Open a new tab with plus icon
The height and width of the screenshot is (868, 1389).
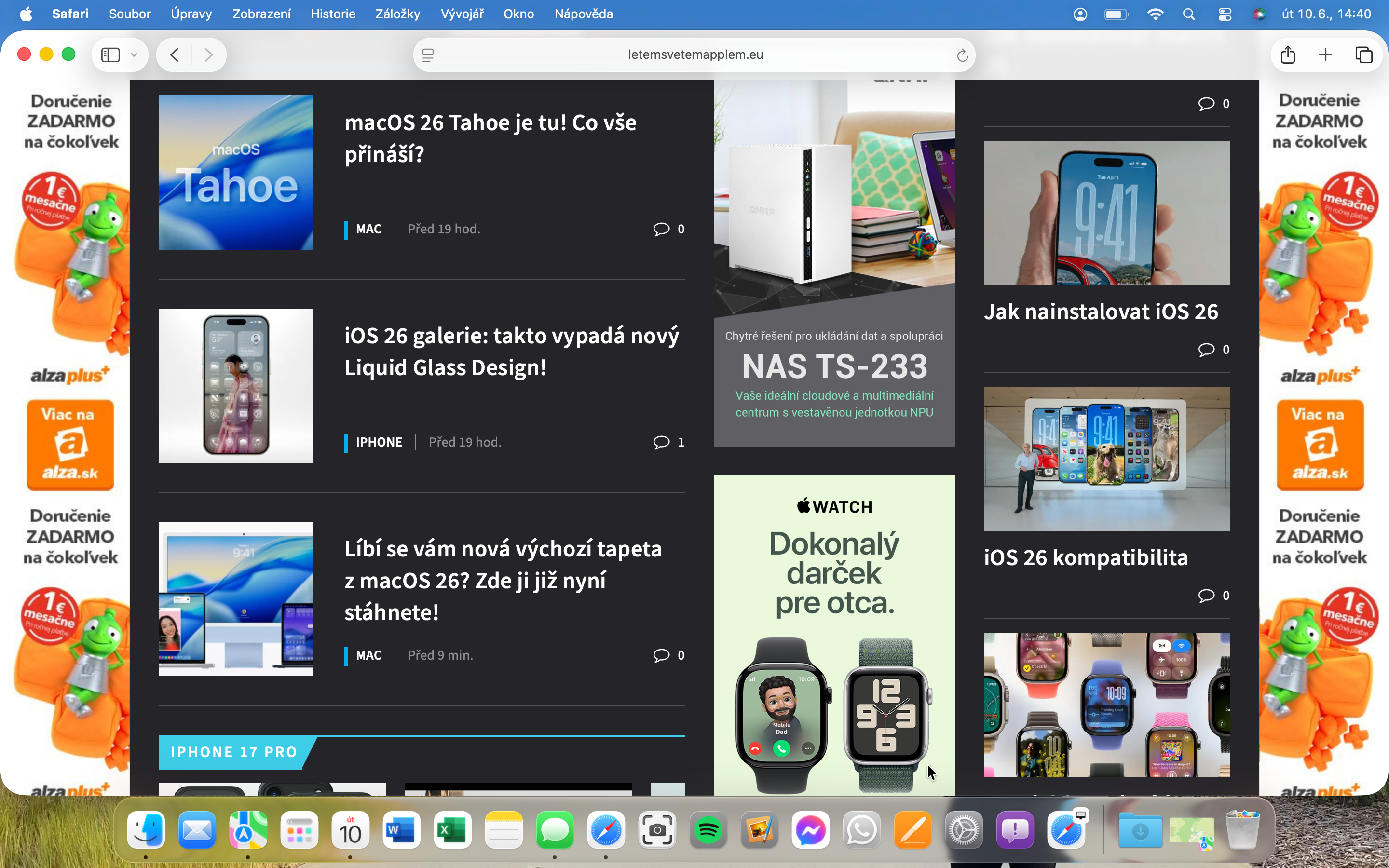(x=1325, y=54)
